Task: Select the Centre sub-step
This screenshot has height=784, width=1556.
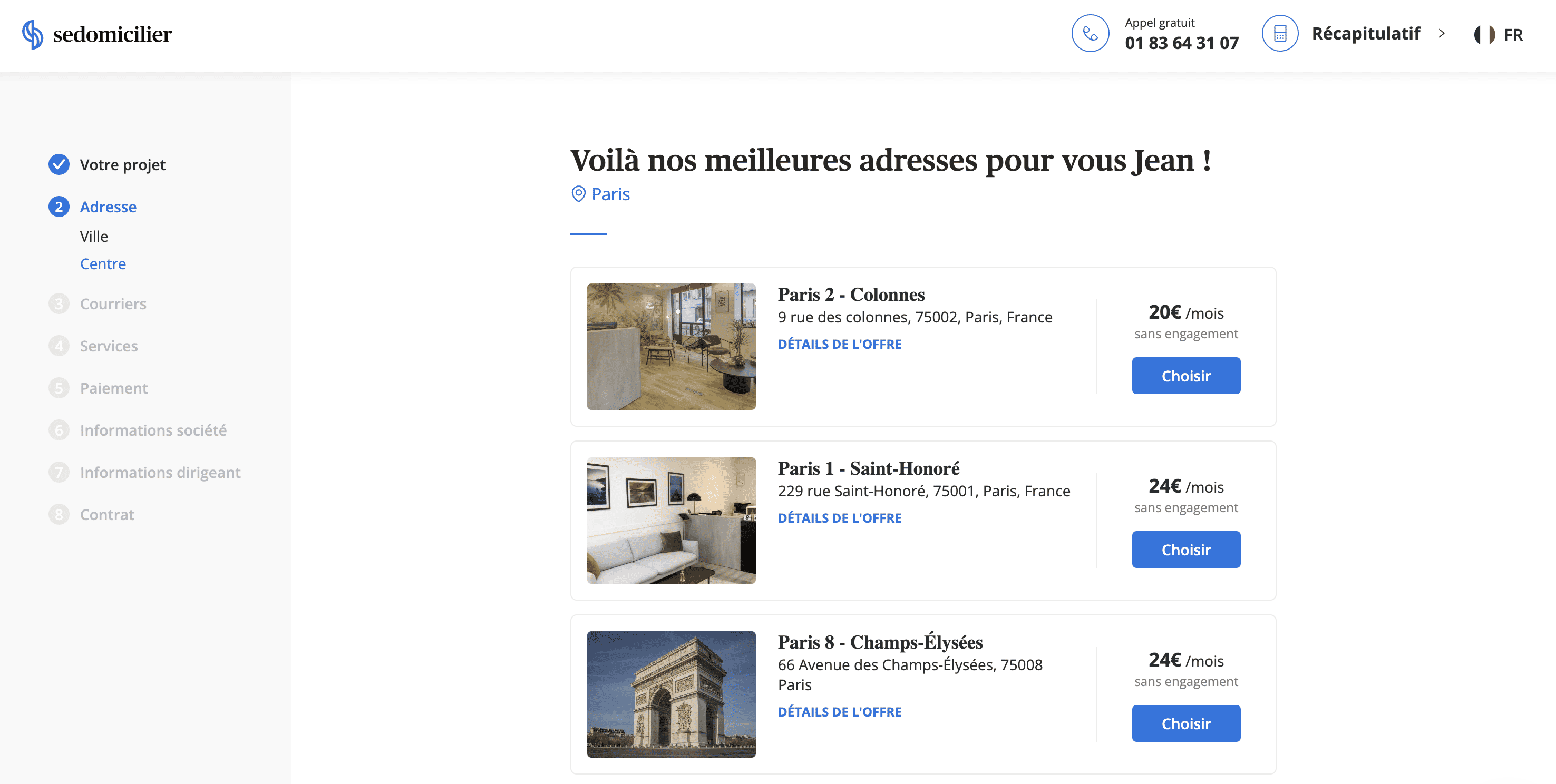Action: point(103,264)
